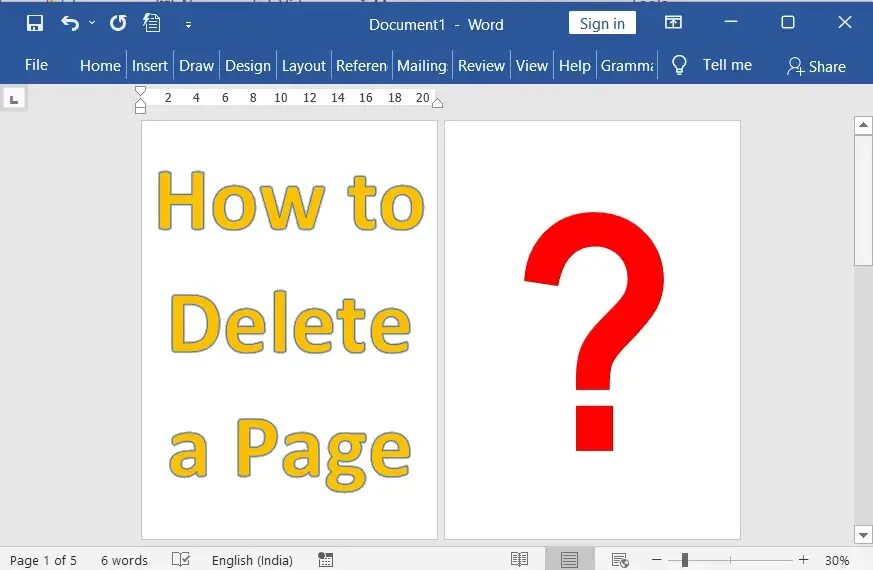
Task: Click the ruler number 10
Action: [281, 98]
